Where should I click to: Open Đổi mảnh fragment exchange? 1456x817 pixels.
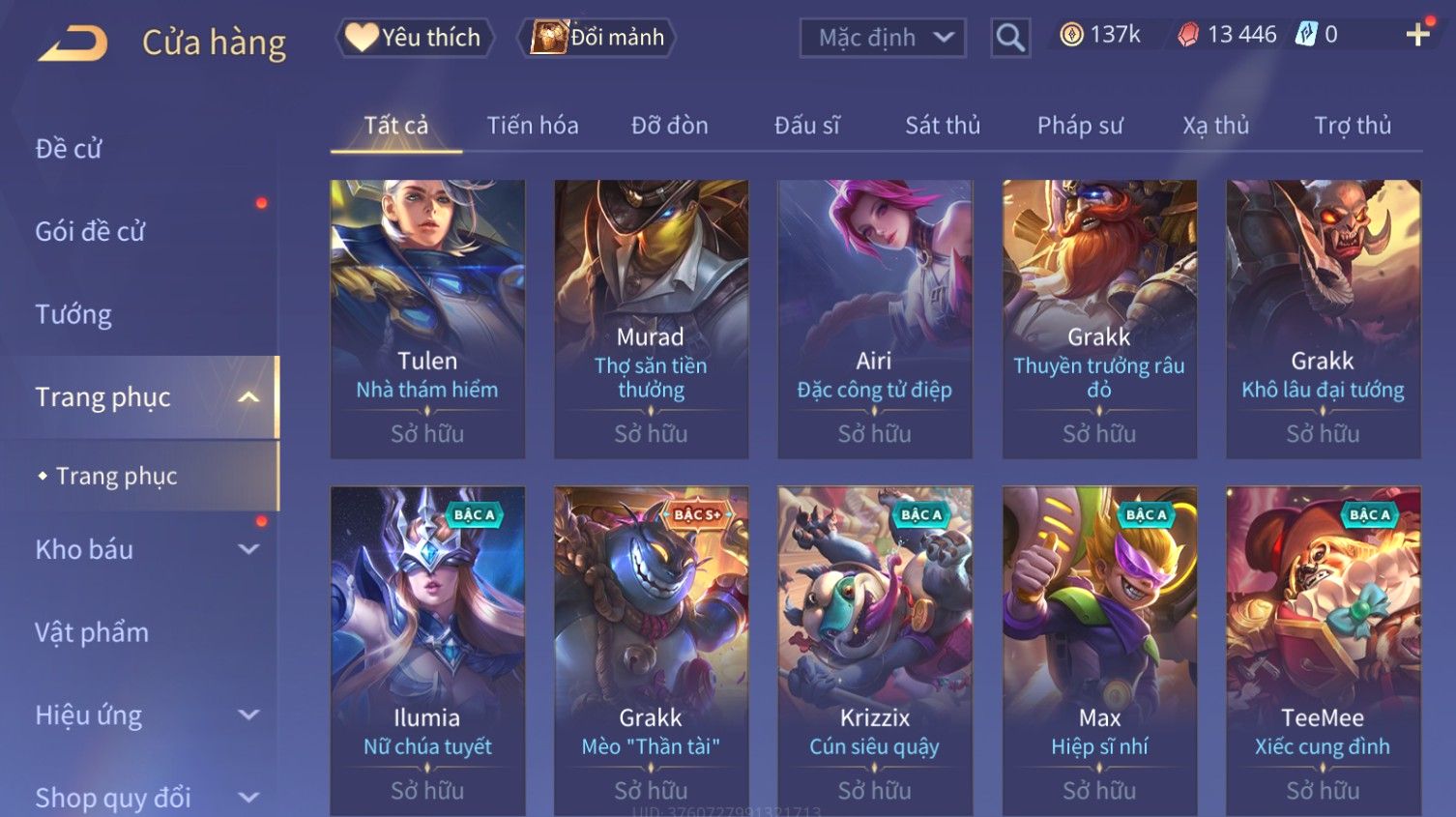[x=597, y=38]
